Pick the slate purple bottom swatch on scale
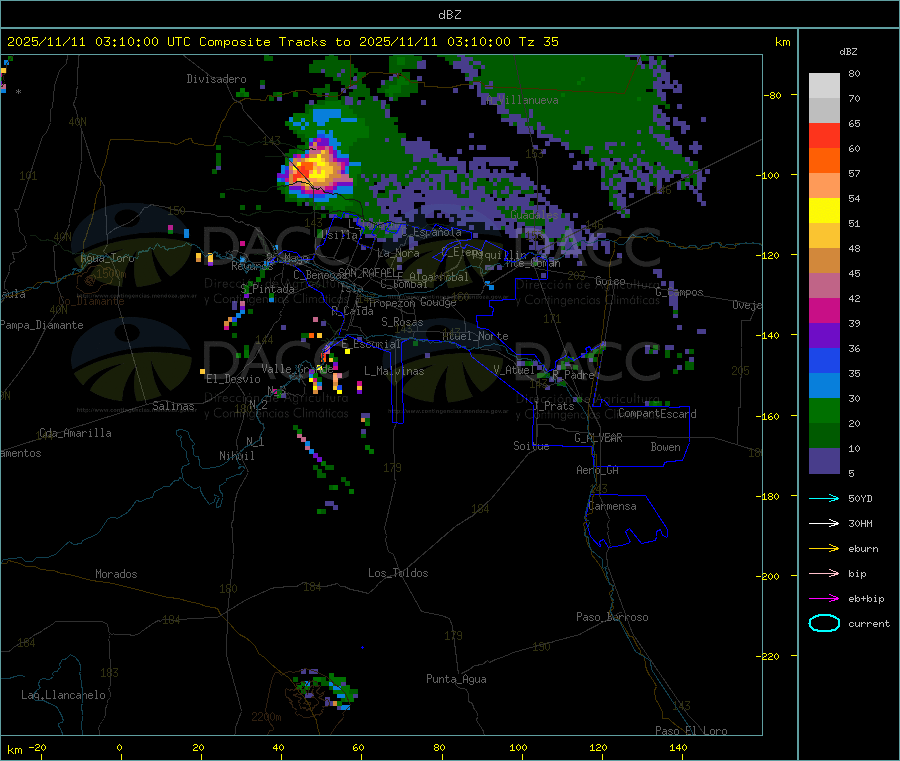 click(824, 461)
